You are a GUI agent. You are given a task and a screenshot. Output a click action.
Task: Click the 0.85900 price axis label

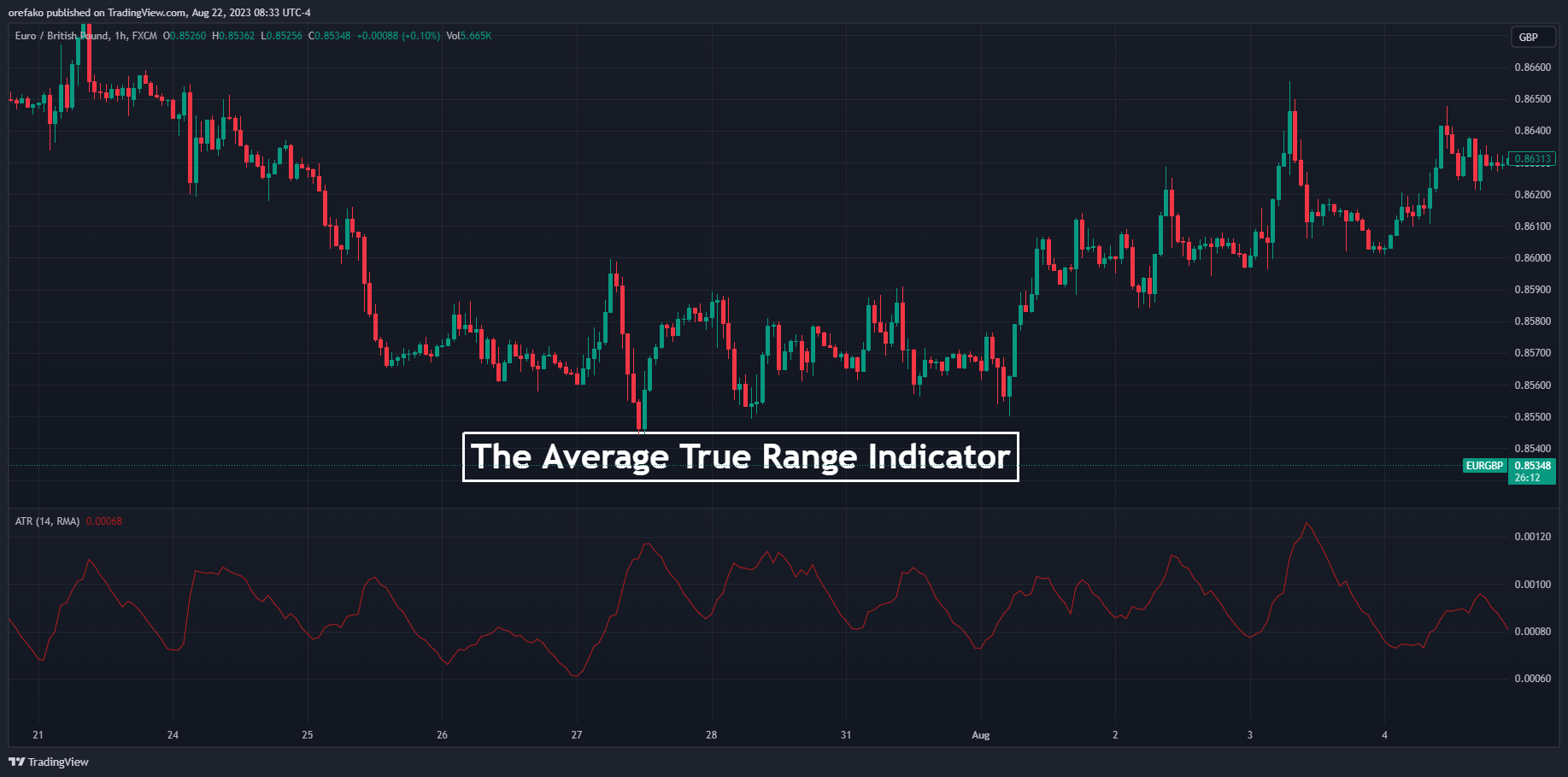[1532, 290]
